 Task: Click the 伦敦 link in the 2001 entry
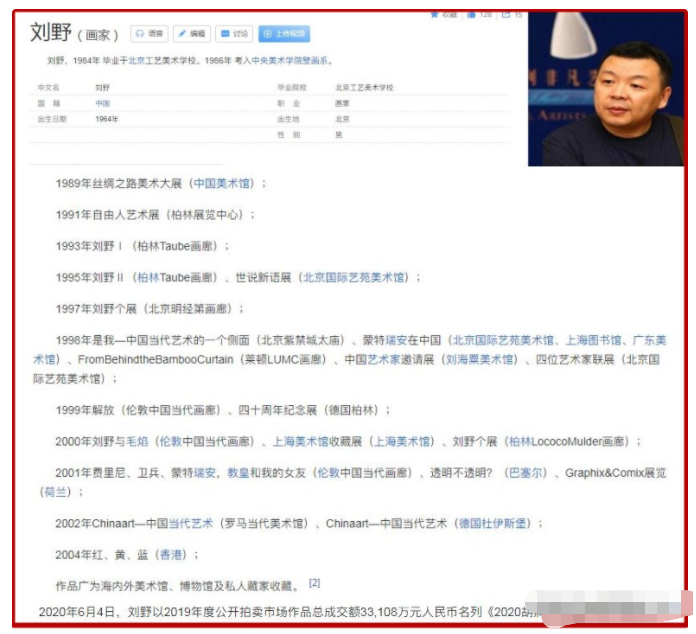point(329,473)
